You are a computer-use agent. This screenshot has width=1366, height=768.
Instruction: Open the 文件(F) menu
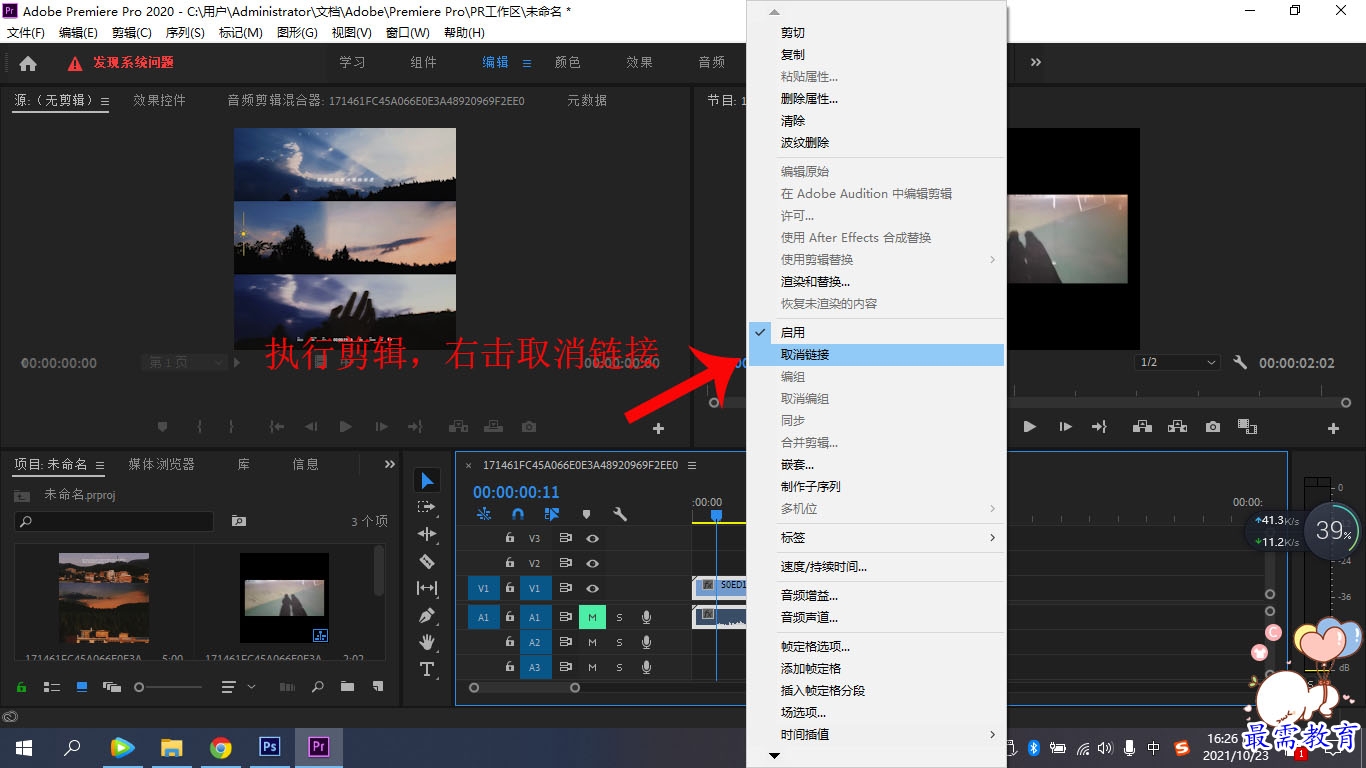[26, 32]
